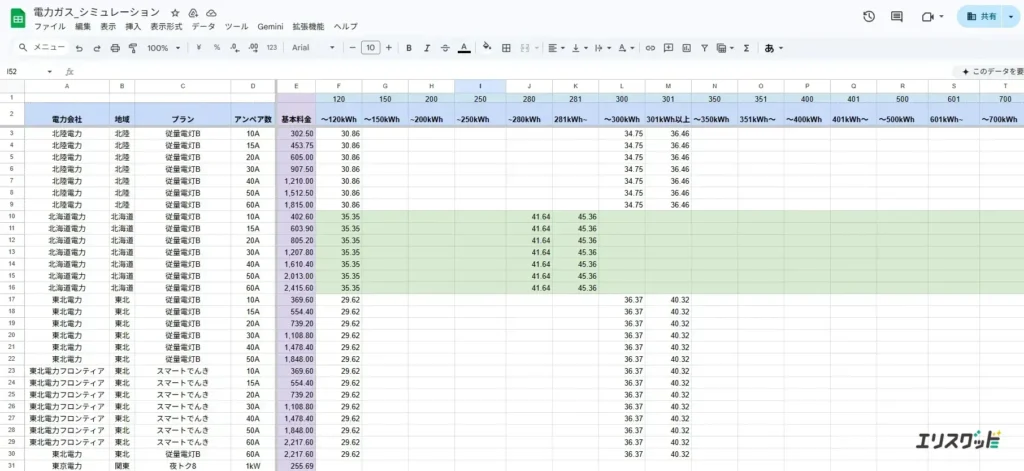Viewport: 1024px width, 471px height.
Task: Open the fill color picker
Action: [x=487, y=48]
